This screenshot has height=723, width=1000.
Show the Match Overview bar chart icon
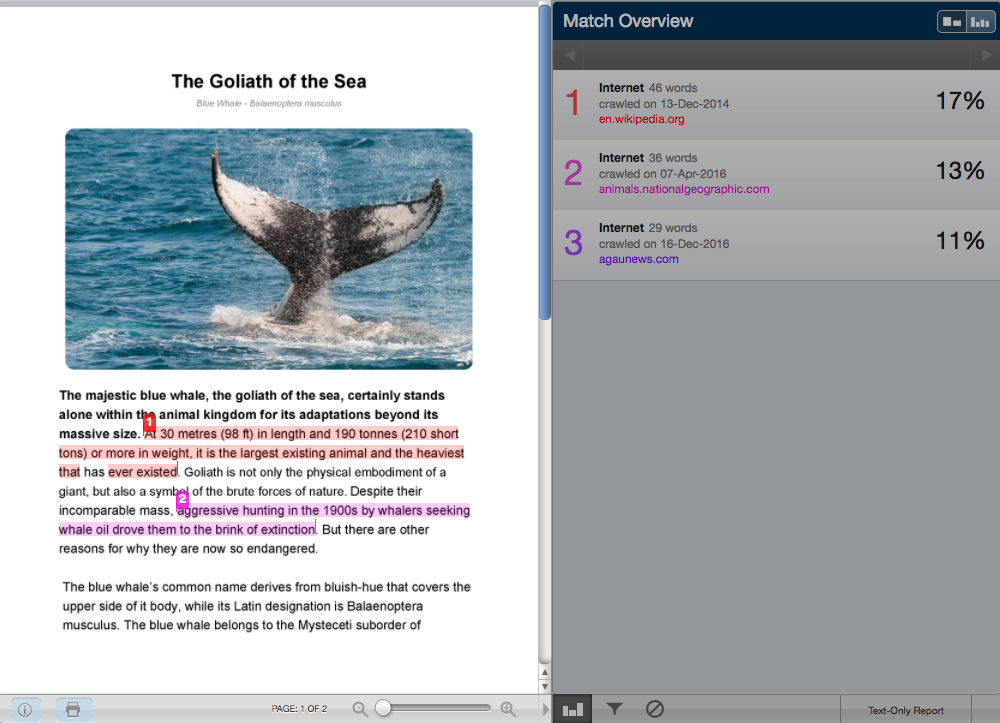[x=572, y=709]
